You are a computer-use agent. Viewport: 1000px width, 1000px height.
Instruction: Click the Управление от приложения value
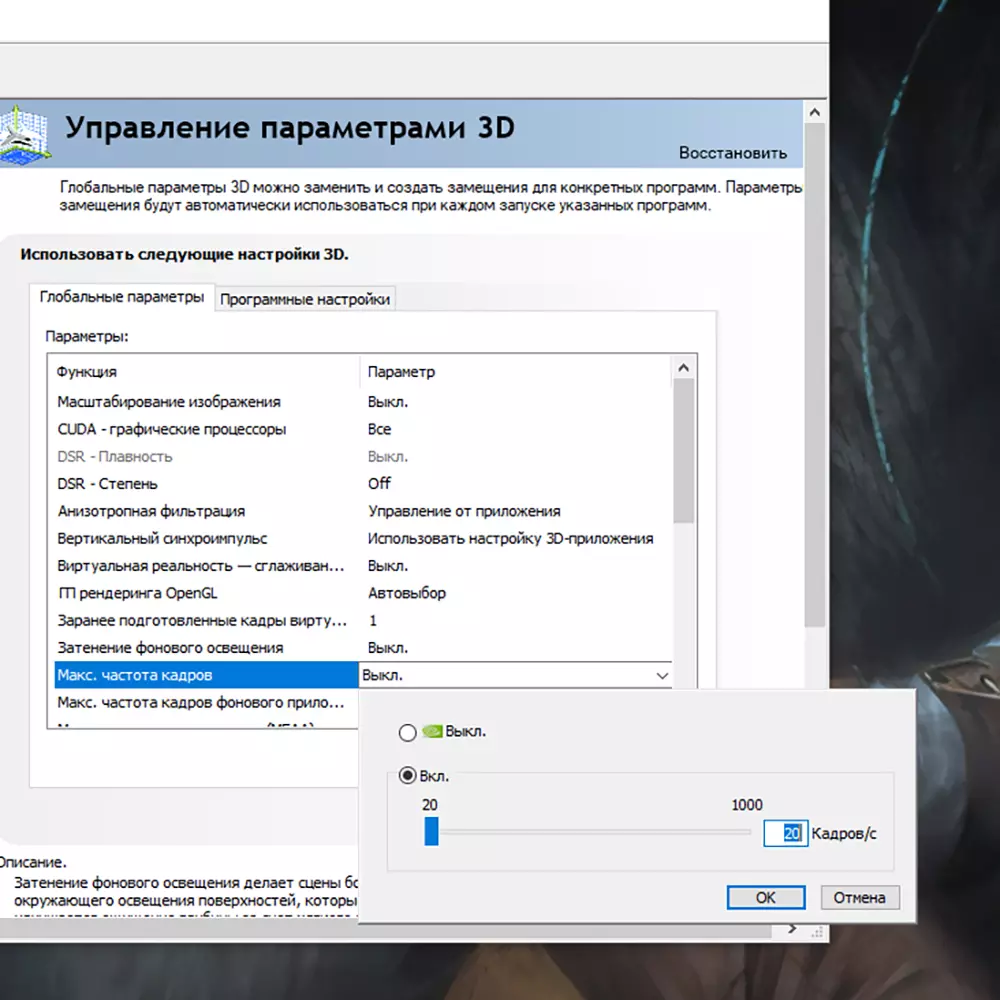coord(464,511)
